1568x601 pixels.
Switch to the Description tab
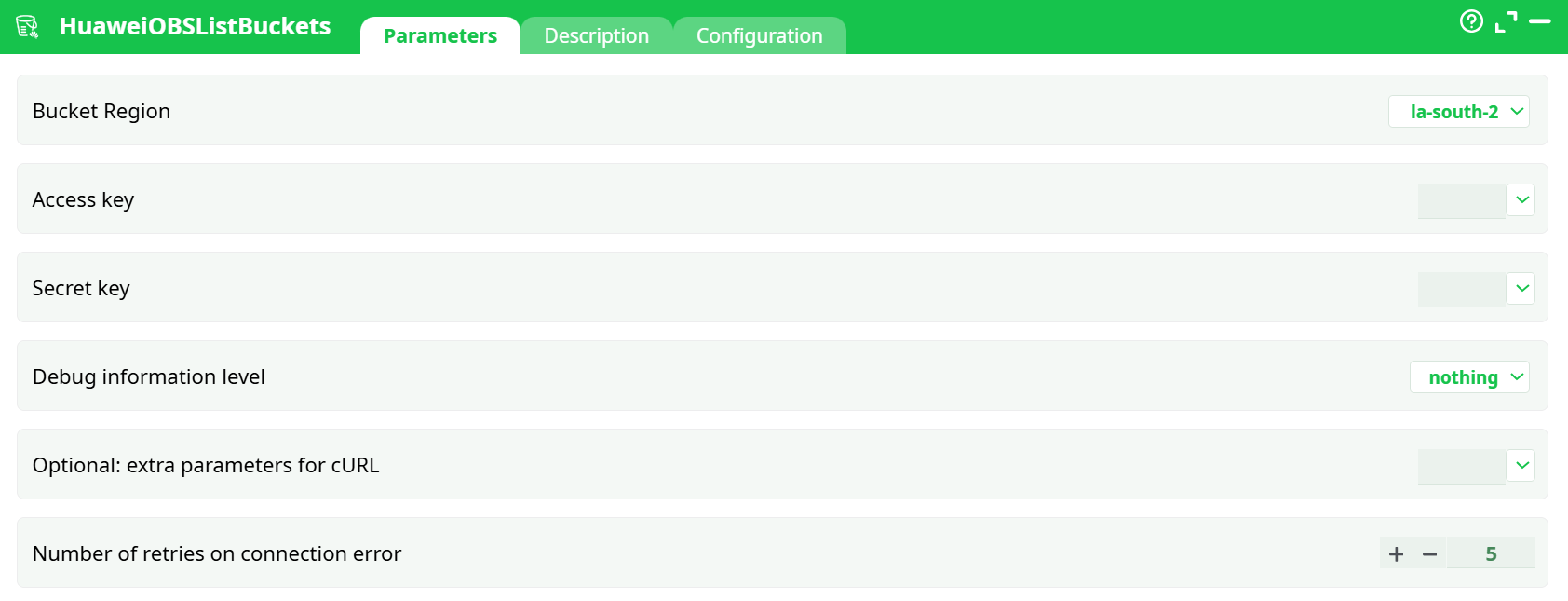tap(596, 34)
